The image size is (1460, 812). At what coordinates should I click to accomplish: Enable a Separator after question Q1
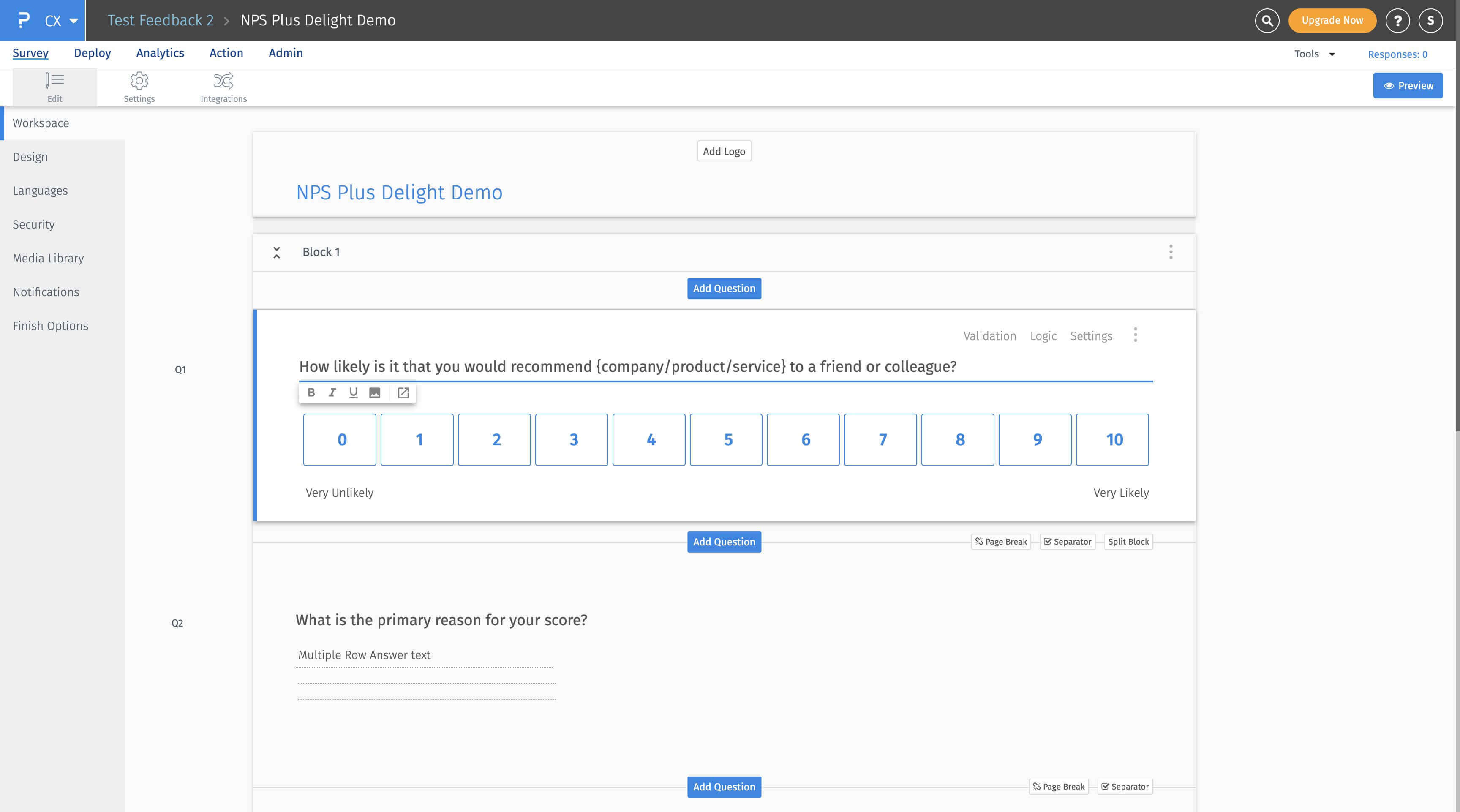click(1067, 542)
